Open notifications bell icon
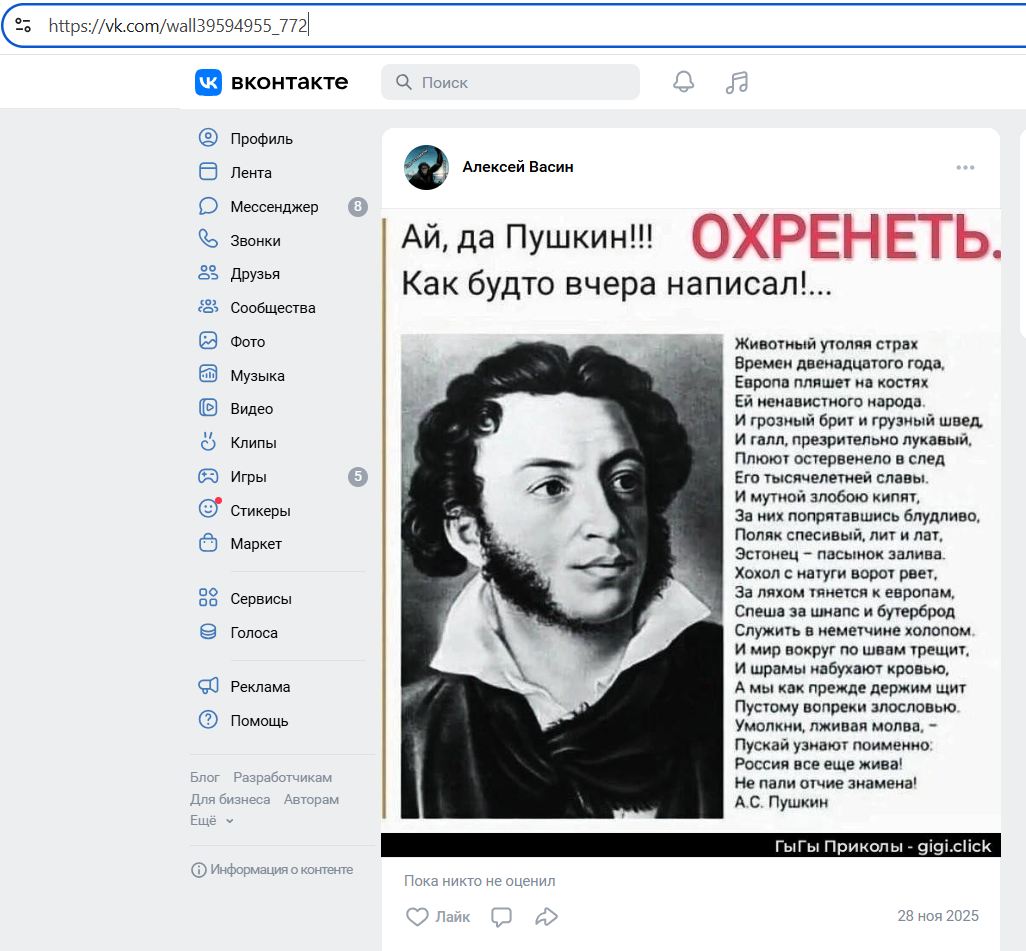 [684, 82]
